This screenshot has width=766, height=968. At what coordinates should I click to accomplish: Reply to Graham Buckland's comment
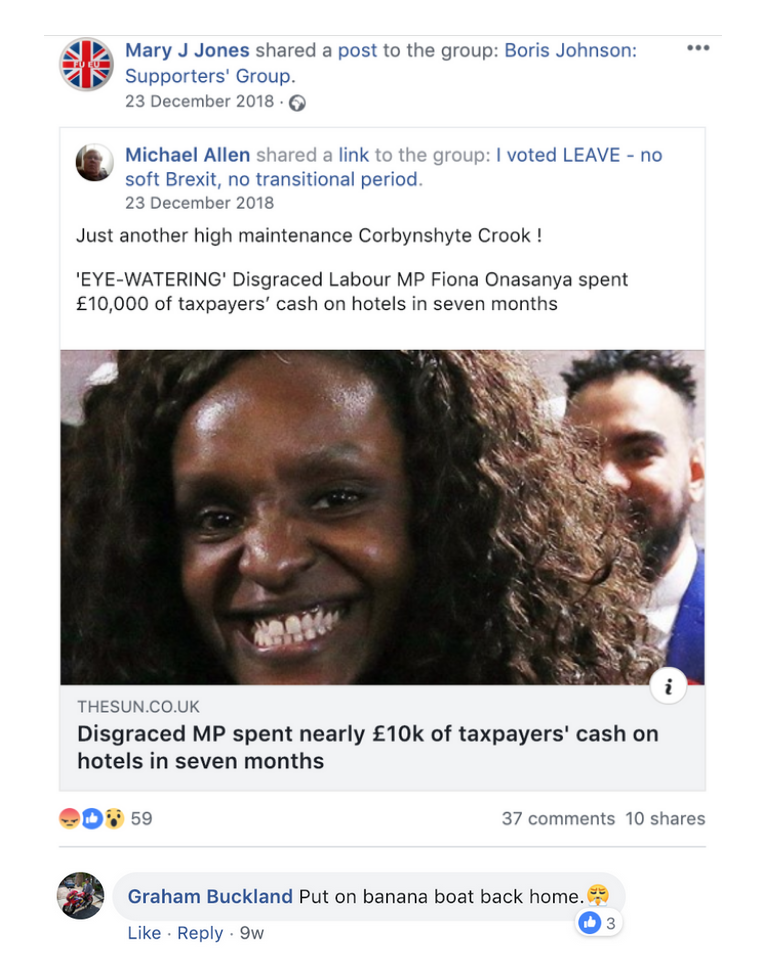pyautogui.click(x=200, y=933)
